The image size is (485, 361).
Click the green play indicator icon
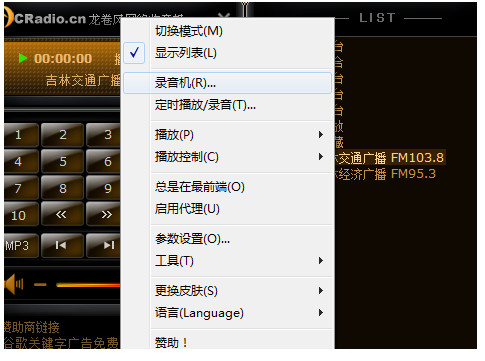23,58
